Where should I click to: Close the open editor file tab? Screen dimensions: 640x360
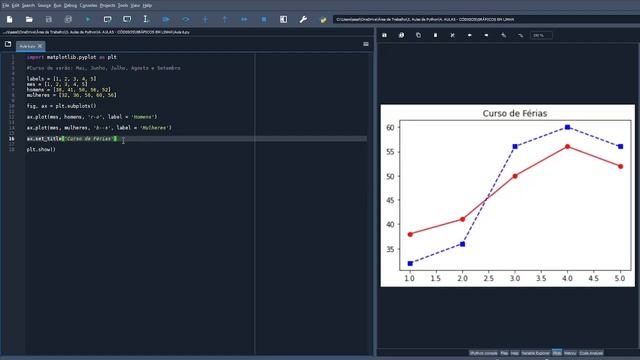(x=40, y=46)
